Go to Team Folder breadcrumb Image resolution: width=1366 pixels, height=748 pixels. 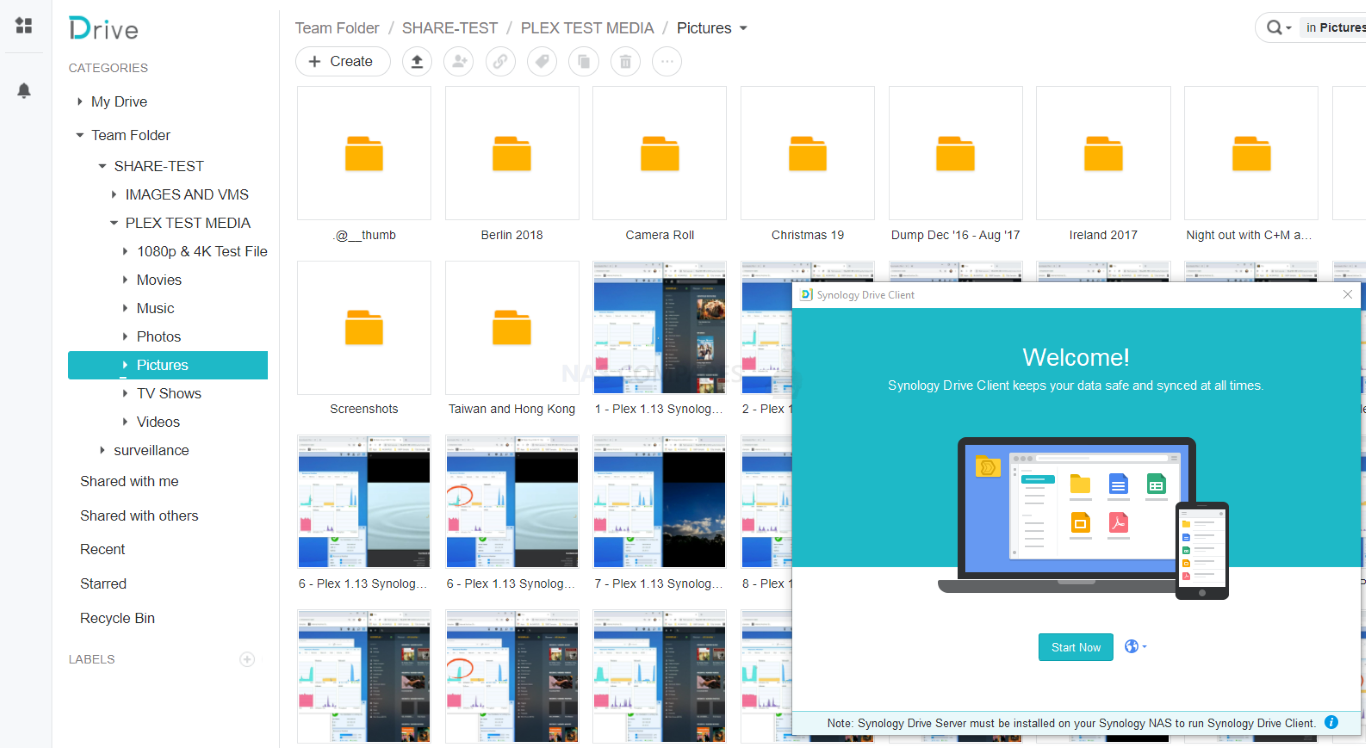coord(337,28)
